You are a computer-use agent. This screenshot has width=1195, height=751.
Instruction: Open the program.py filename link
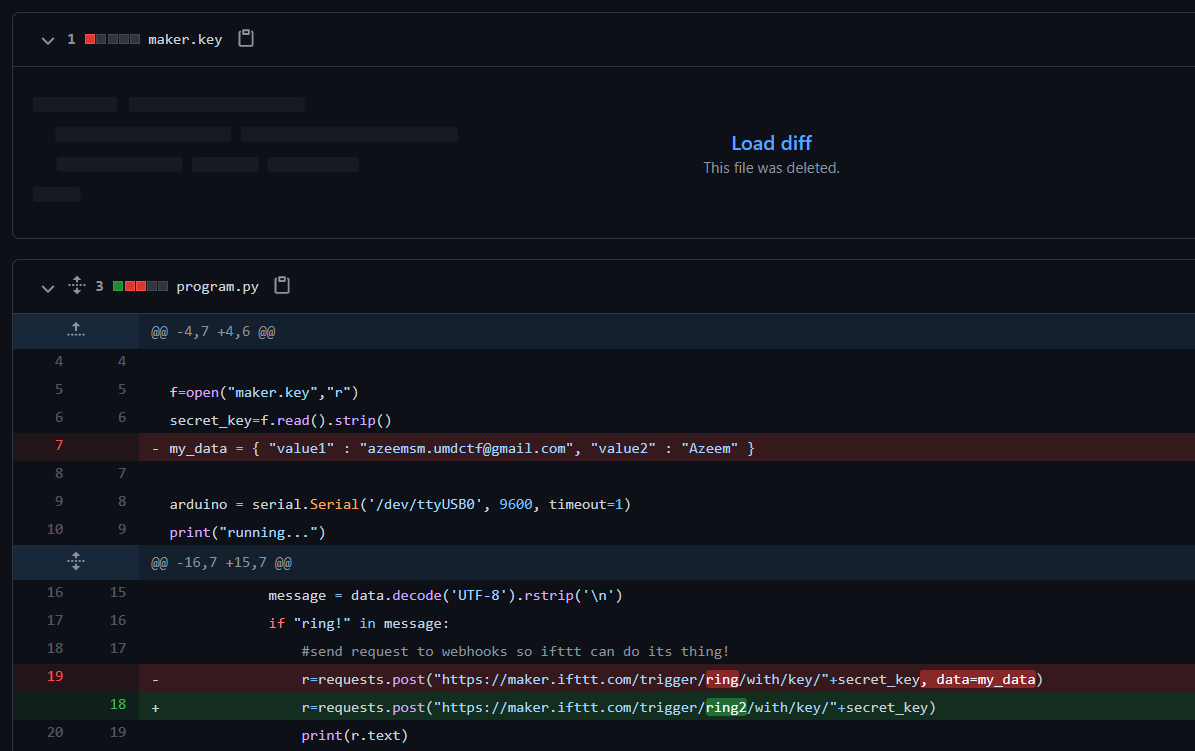217,287
